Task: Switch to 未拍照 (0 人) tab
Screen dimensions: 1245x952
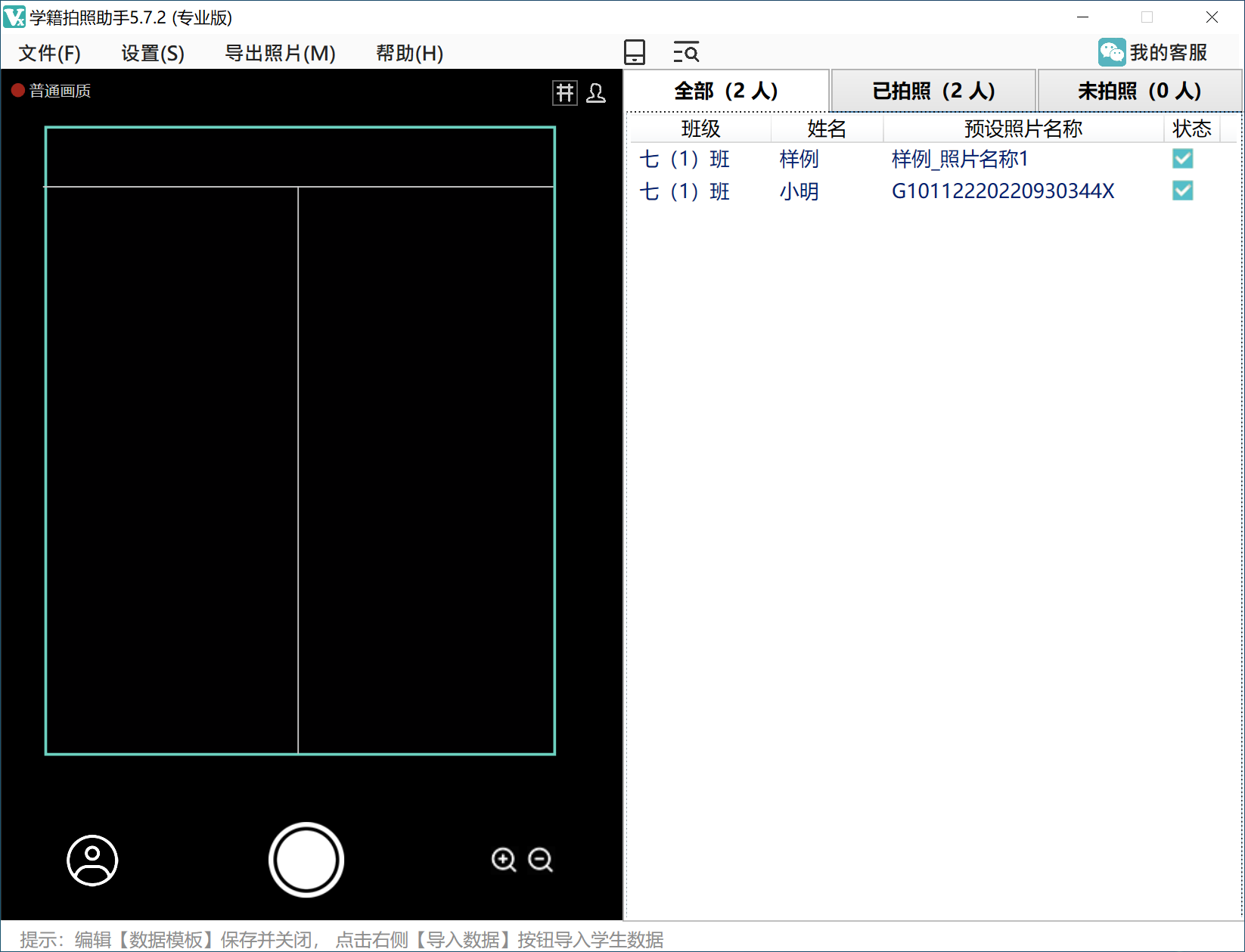Action: click(x=1140, y=91)
